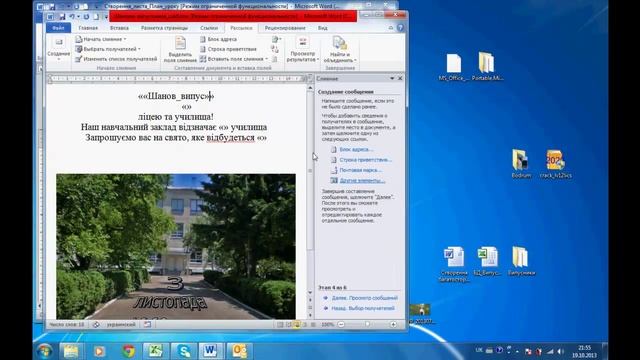Click the school building picture in document

coord(176,247)
